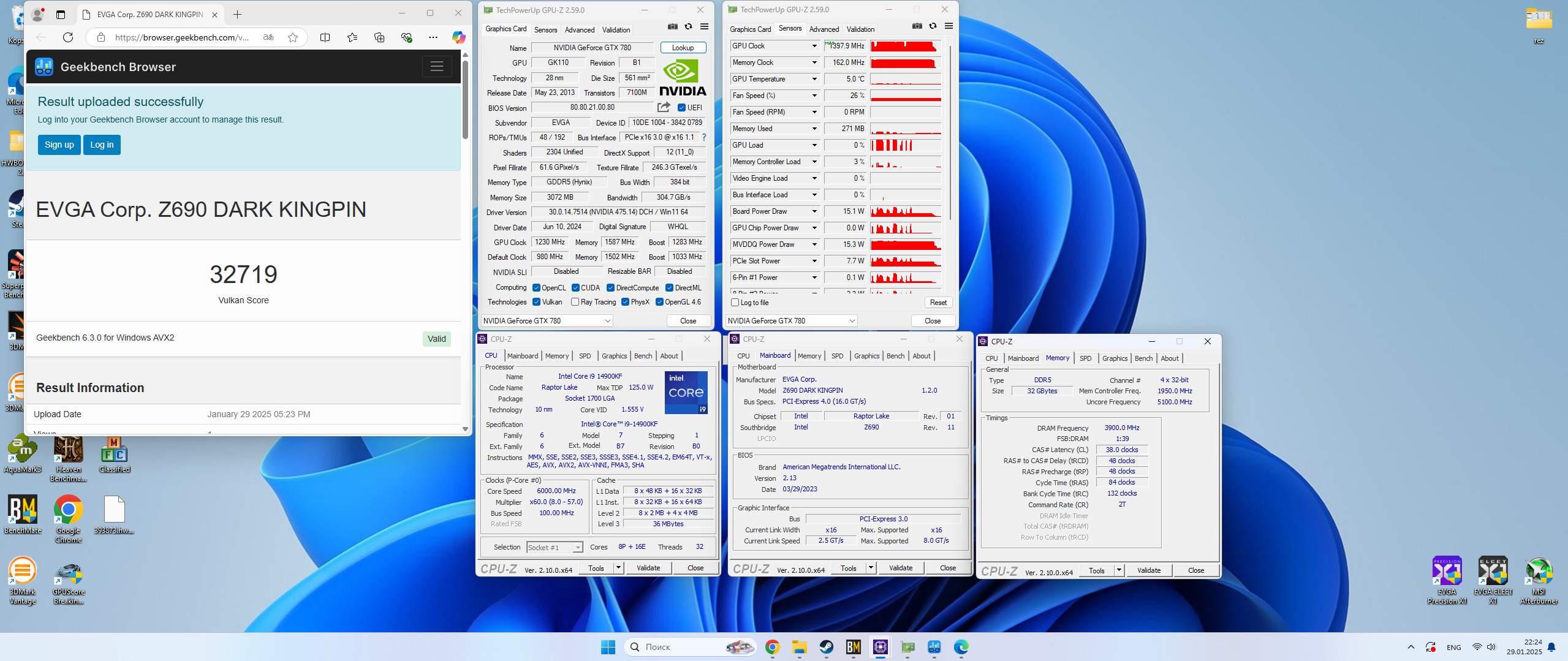This screenshot has width=1568, height=661.
Task: Toggle the DirectML checkbox
Action: (669, 288)
